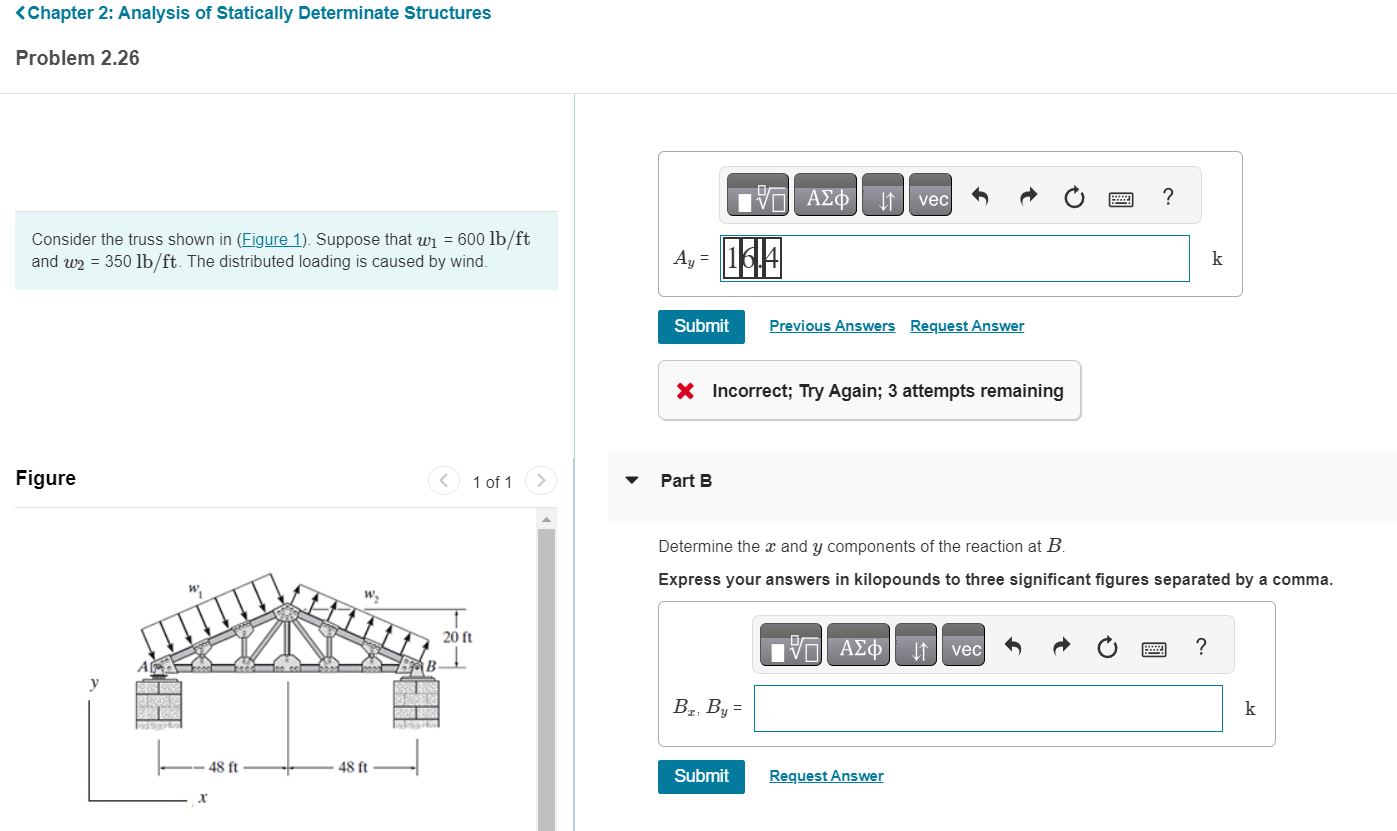Viewport: 1397px width, 831px height.
Task: Click the units arrows icon in Part B toolbar
Action: tap(916, 645)
